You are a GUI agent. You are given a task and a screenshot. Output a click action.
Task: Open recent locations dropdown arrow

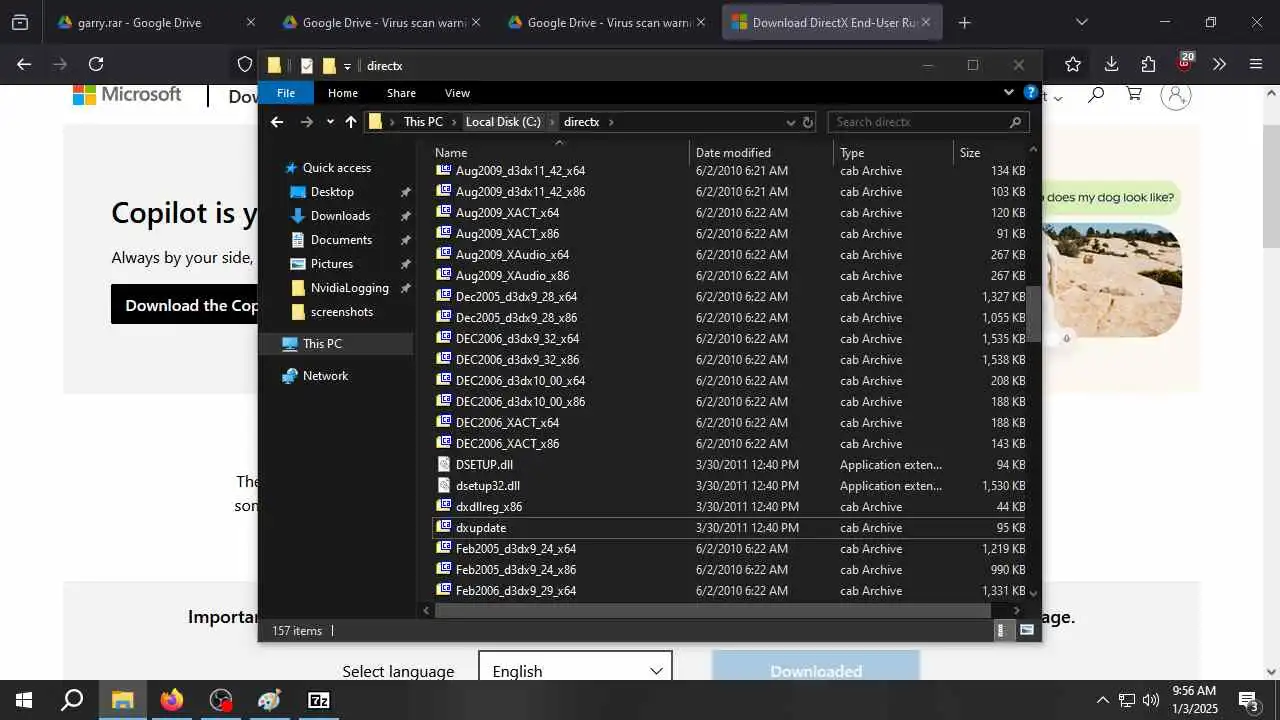pos(330,122)
